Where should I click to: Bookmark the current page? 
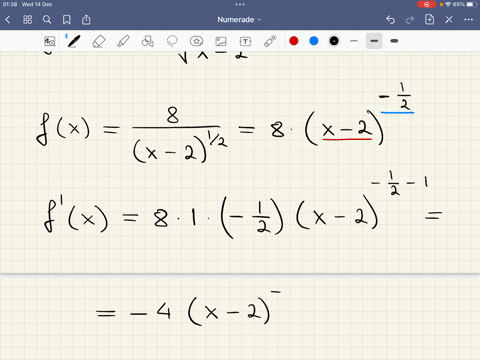(x=67, y=20)
